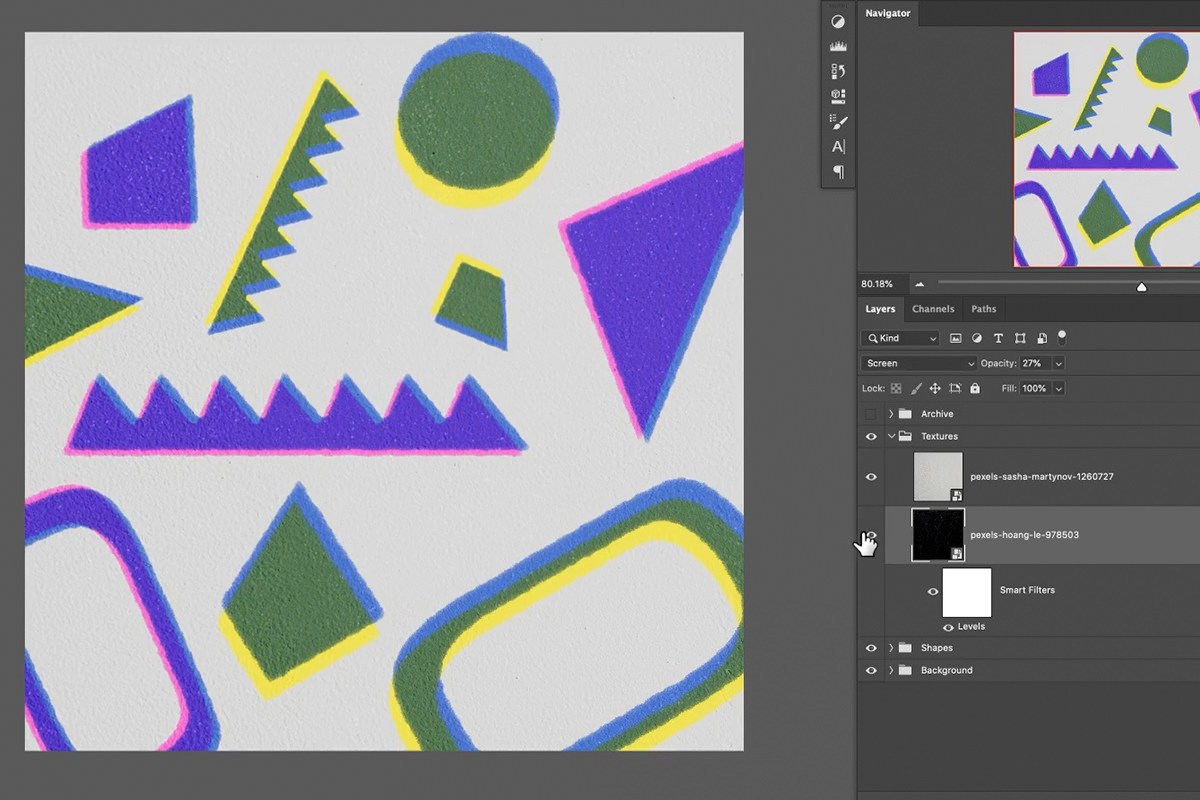
Task: Click the Opacity scrubby label
Action: tap(998, 363)
